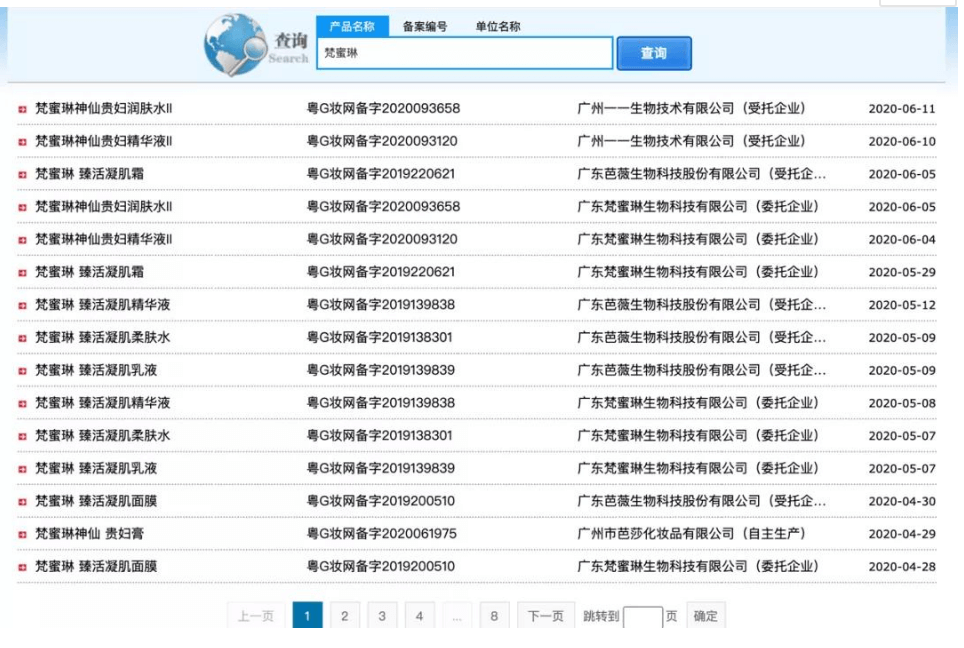964x648 pixels.
Task: Jump to page 8 of results
Action: pyautogui.click(x=494, y=616)
